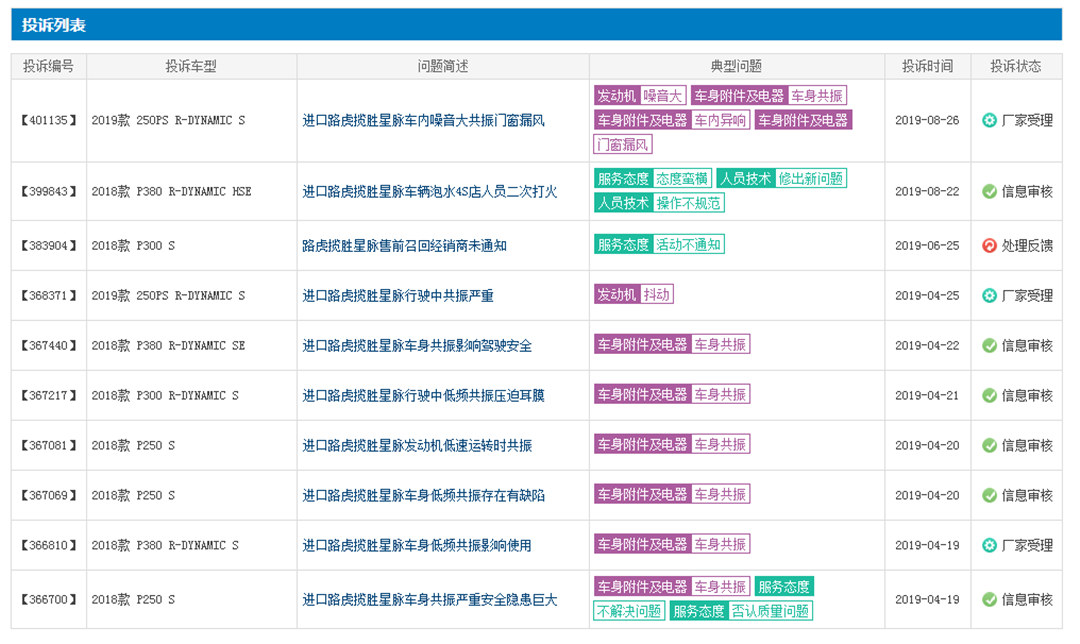Click the green 信息审核 checkmark icon for complaint 399843

pyautogui.click(x=989, y=191)
